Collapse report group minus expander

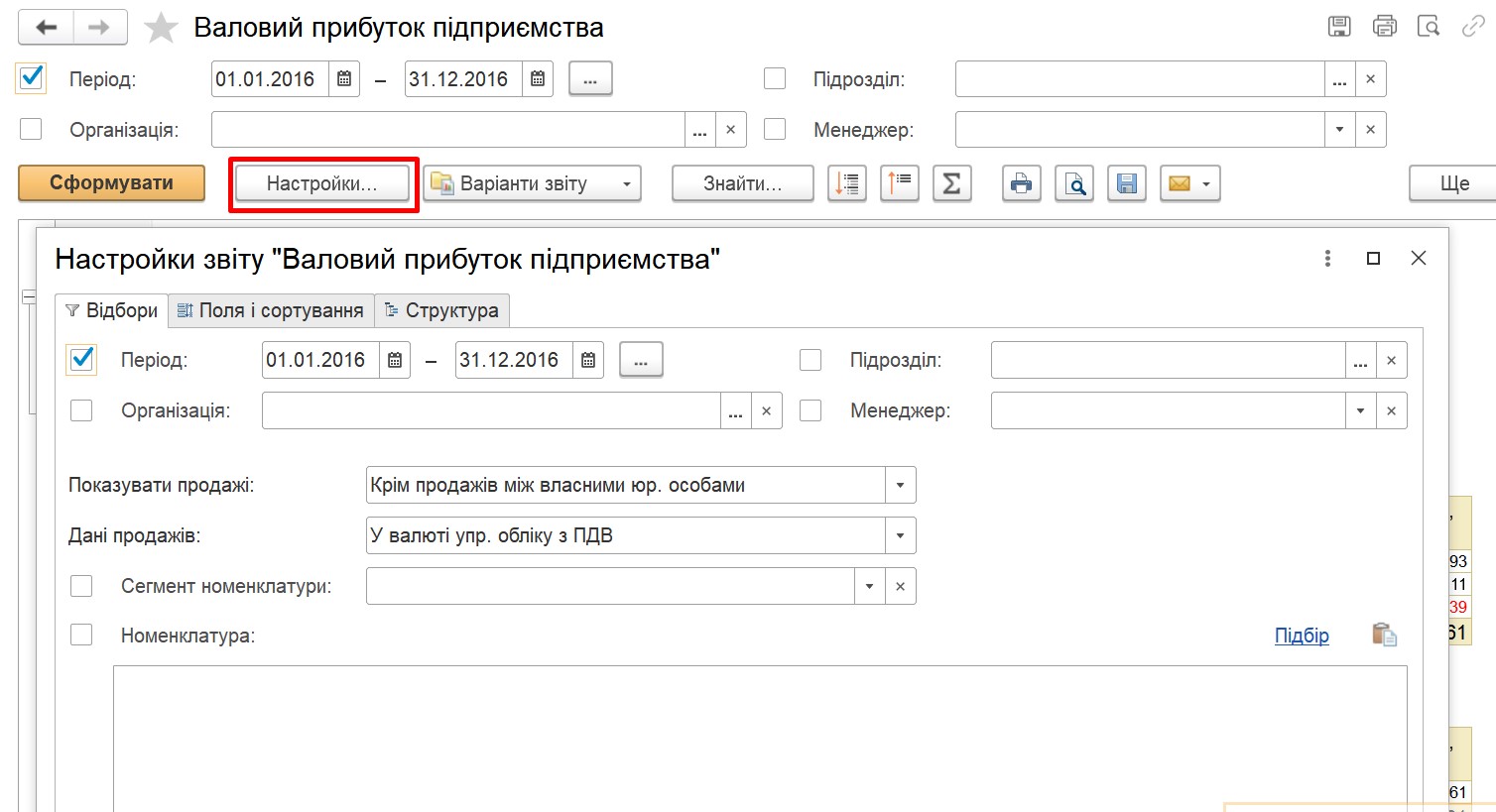[29, 296]
